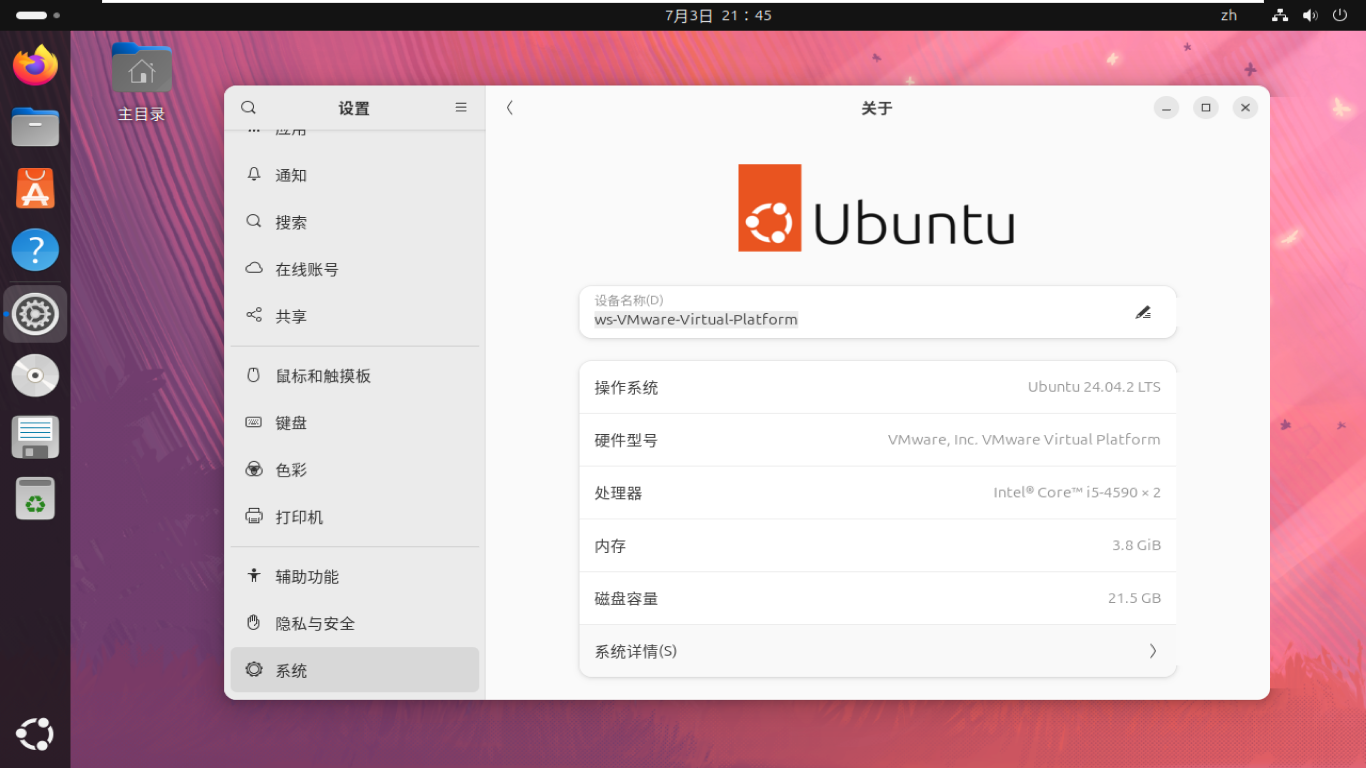Click the VMware, Inc. VMware Virtual Platform text
The width and height of the screenshot is (1366, 768).
click(x=1024, y=439)
